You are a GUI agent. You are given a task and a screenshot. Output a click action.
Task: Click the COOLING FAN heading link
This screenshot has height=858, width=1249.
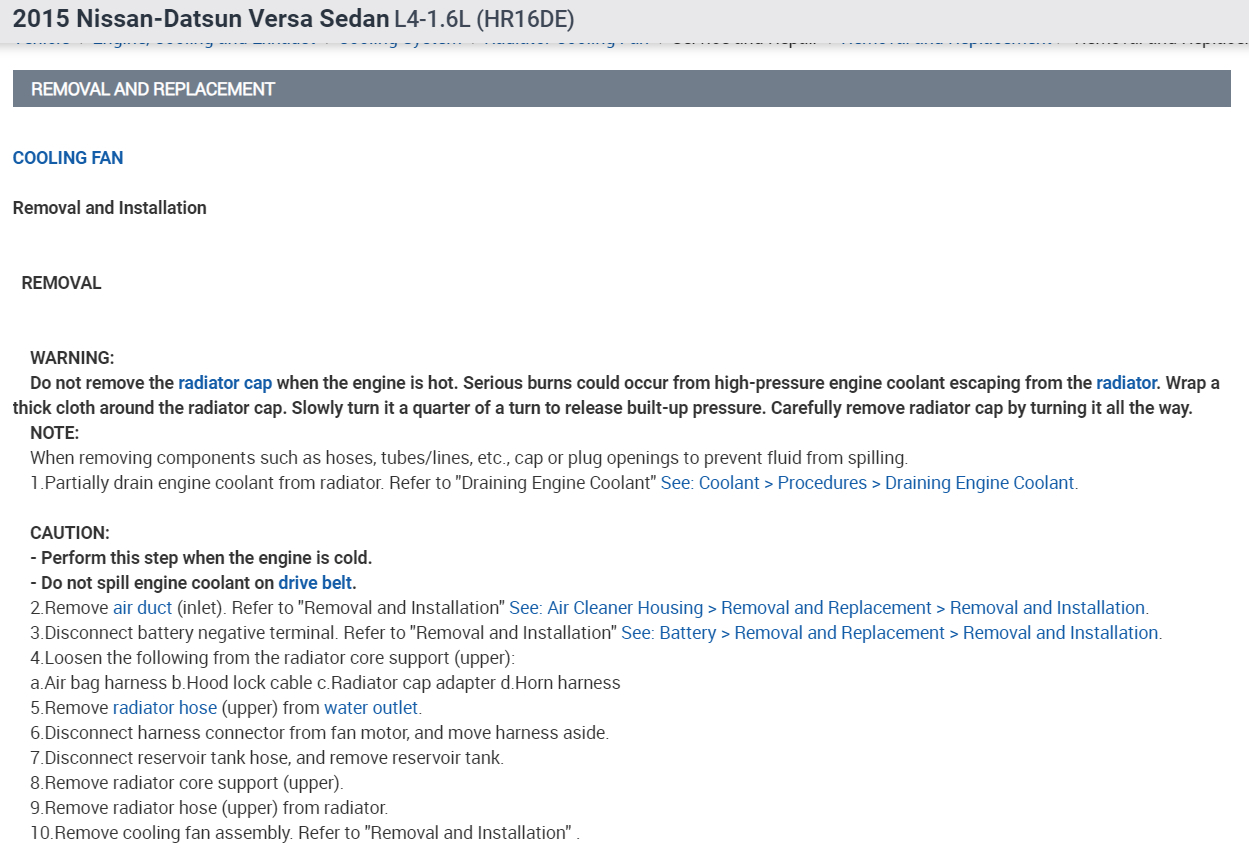[68, 158]
